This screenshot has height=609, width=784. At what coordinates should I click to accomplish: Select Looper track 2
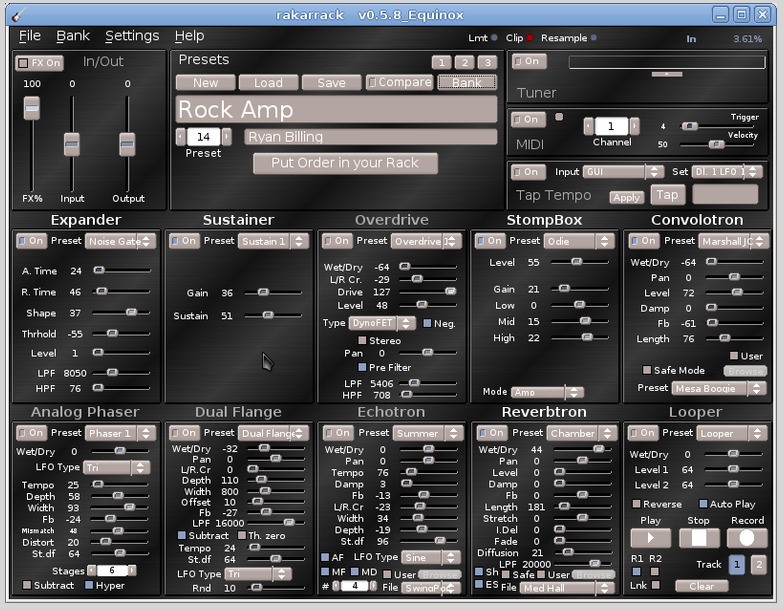(757, 565)
